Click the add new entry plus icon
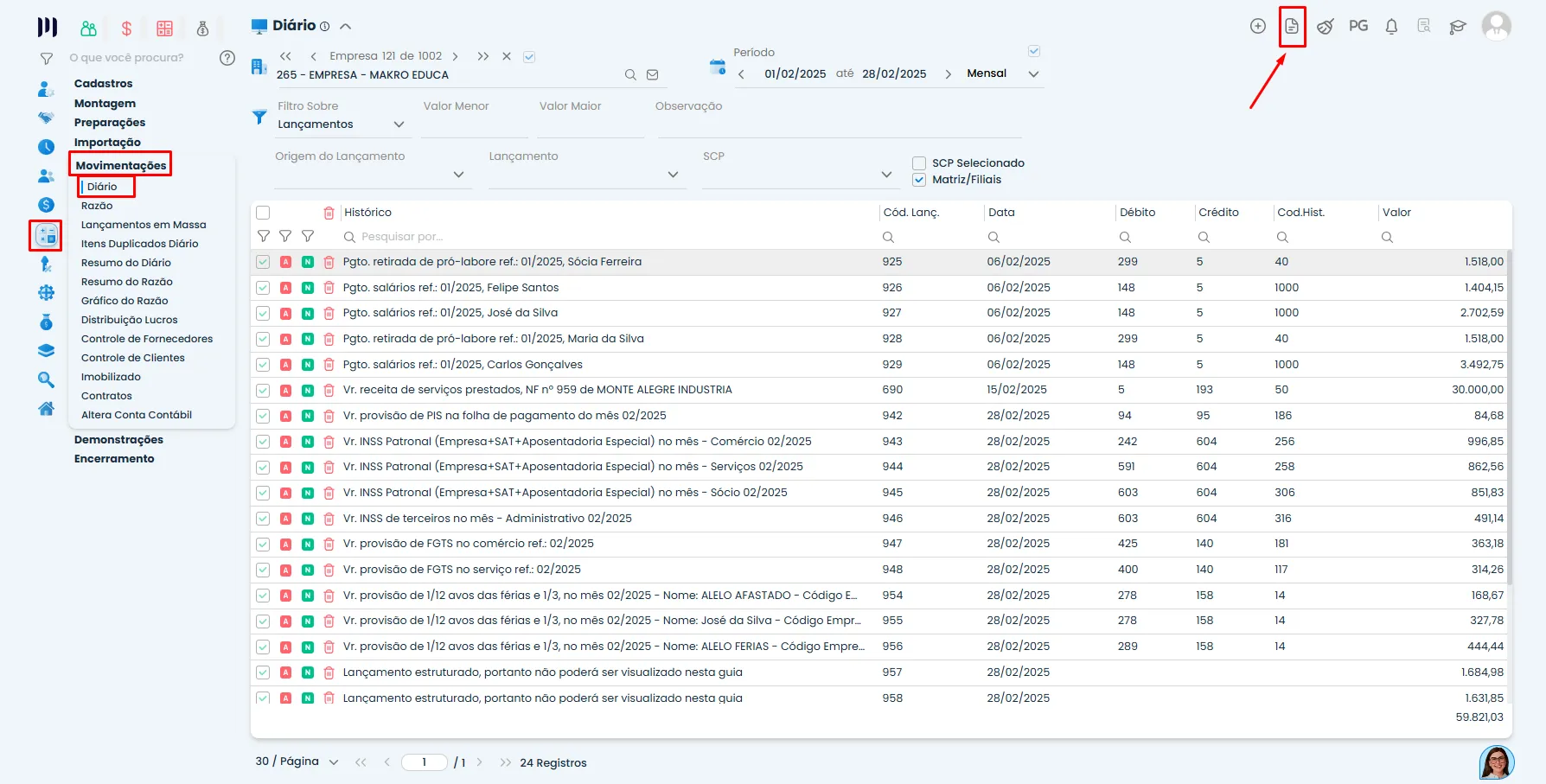This screenshot has height=784, width=1546. pyautogui.click(x=1258, y=27)
